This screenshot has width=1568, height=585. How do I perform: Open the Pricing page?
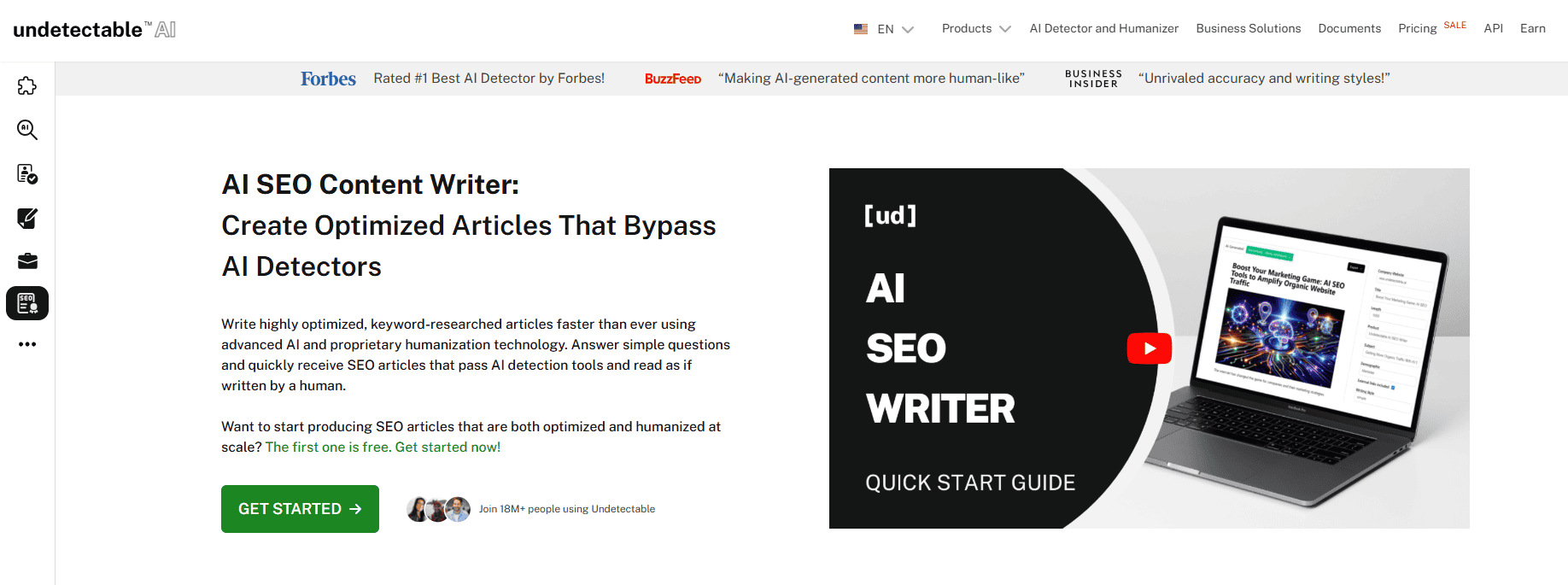pyautogui.click(x=1418, y=28)
